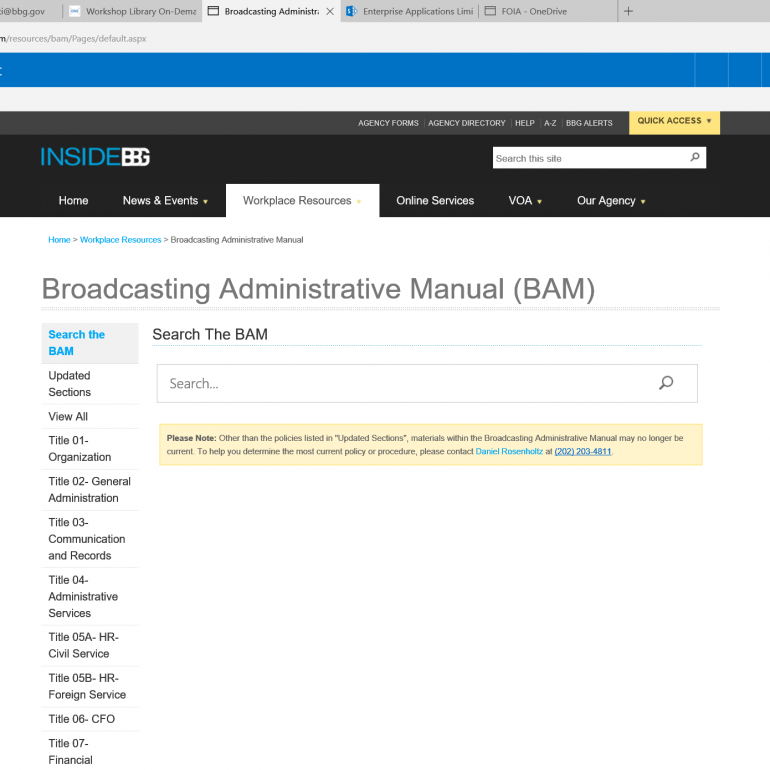The height and width of the screenshot is (770, 770).
Task: Open View All in sidebar
Action: tap(90, 416)
